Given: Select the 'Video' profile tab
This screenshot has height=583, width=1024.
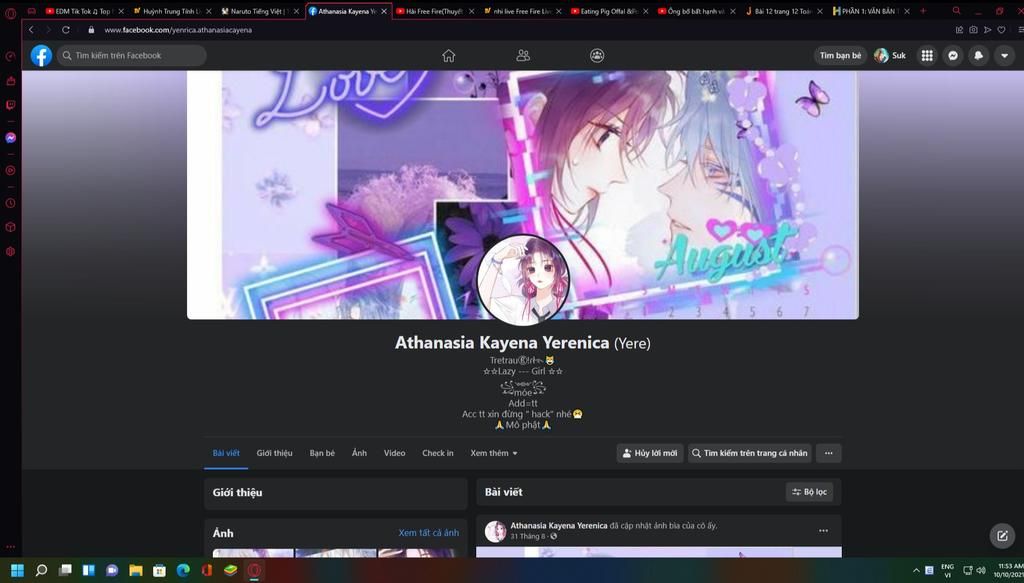Looking at the screenshot, I should [394, 453].
